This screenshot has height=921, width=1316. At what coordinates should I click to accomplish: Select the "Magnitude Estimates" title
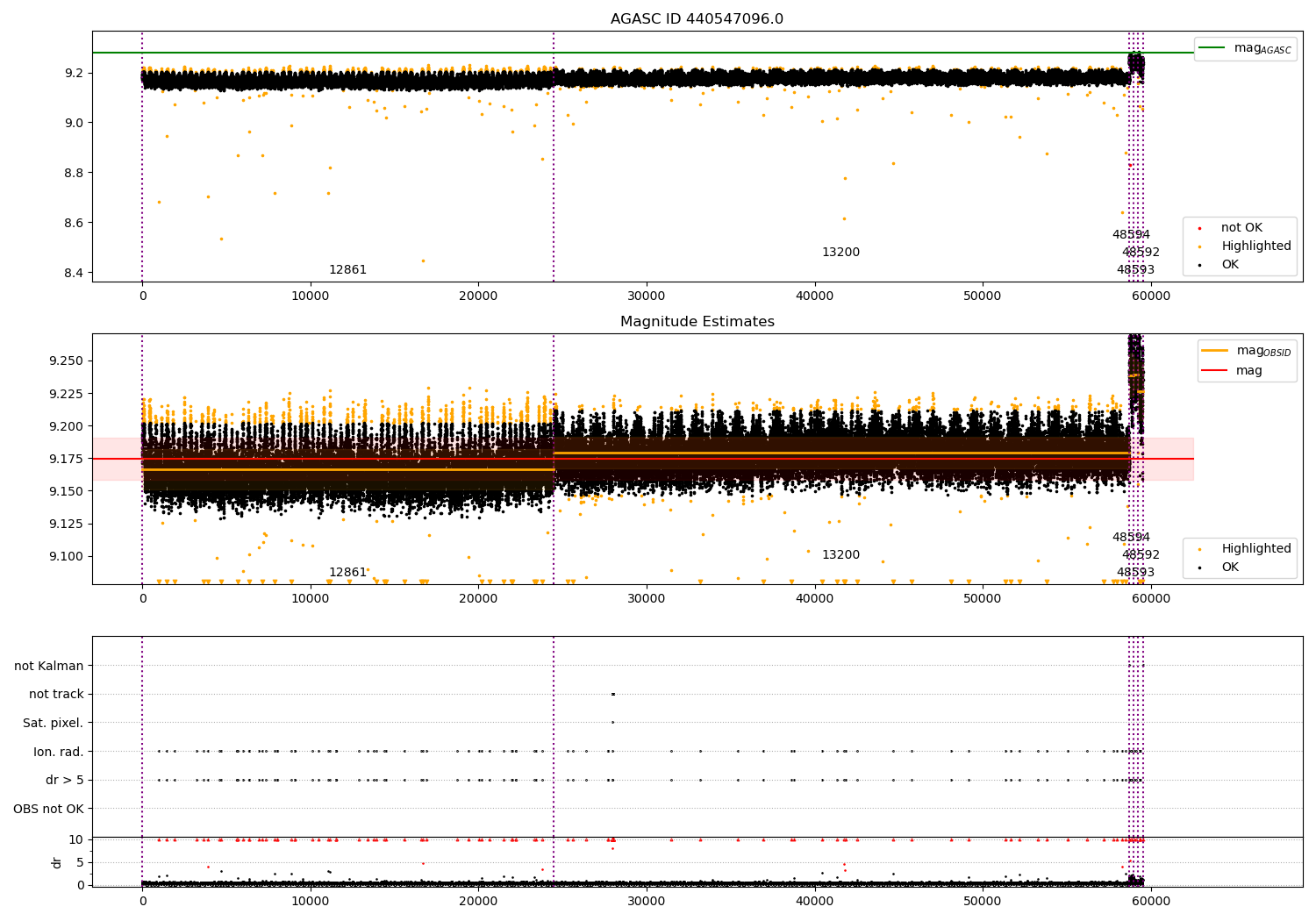click(x=697, y=322)
